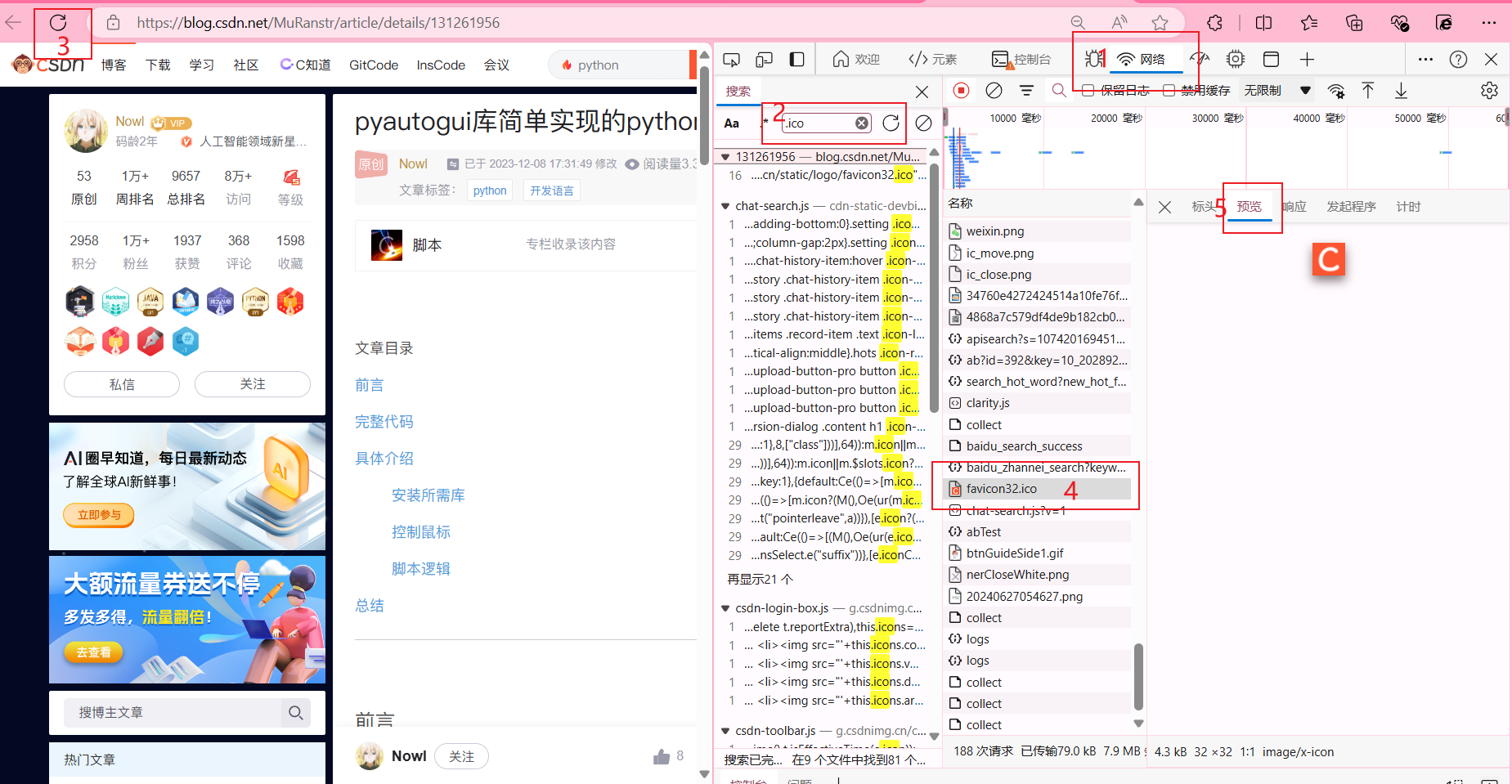
Task: Open Browser essentials heart icon
Action: tap(1399, 23)
